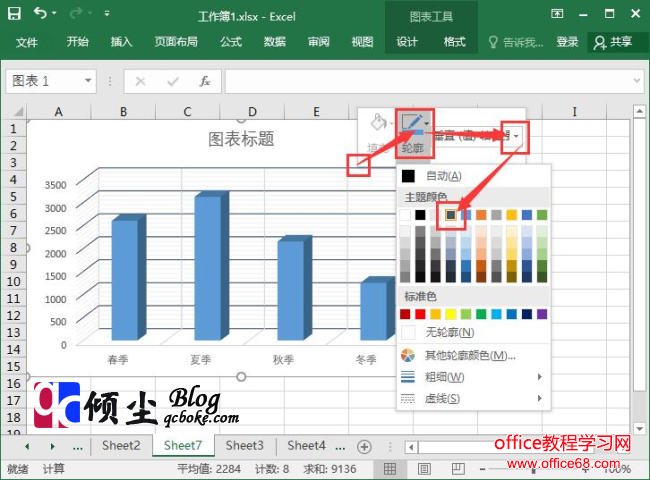Viewport: 650px width, 480px height.
Task: Select column B header
Action: (123, 112)
